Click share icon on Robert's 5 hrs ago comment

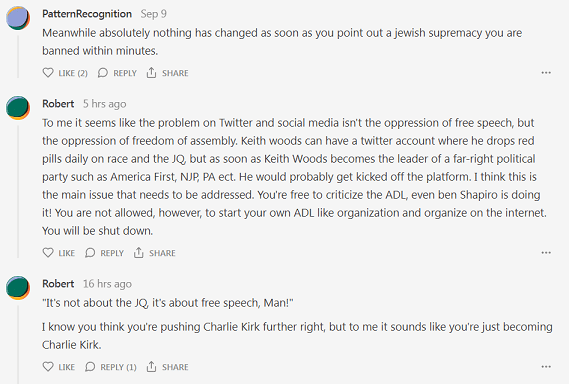click(139, 253)
